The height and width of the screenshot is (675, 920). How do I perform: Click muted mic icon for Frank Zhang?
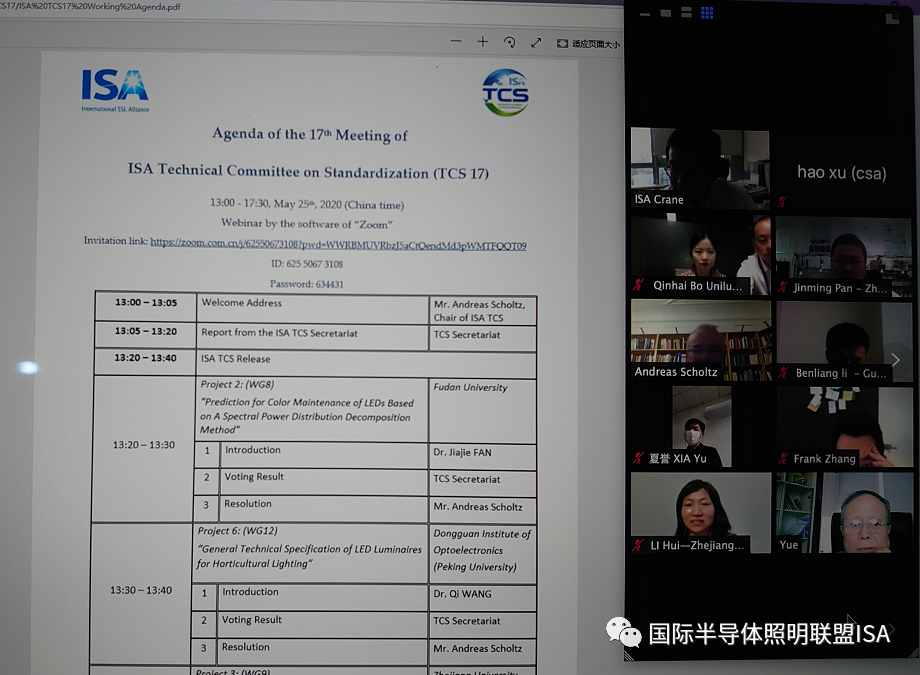pos(783,459)
